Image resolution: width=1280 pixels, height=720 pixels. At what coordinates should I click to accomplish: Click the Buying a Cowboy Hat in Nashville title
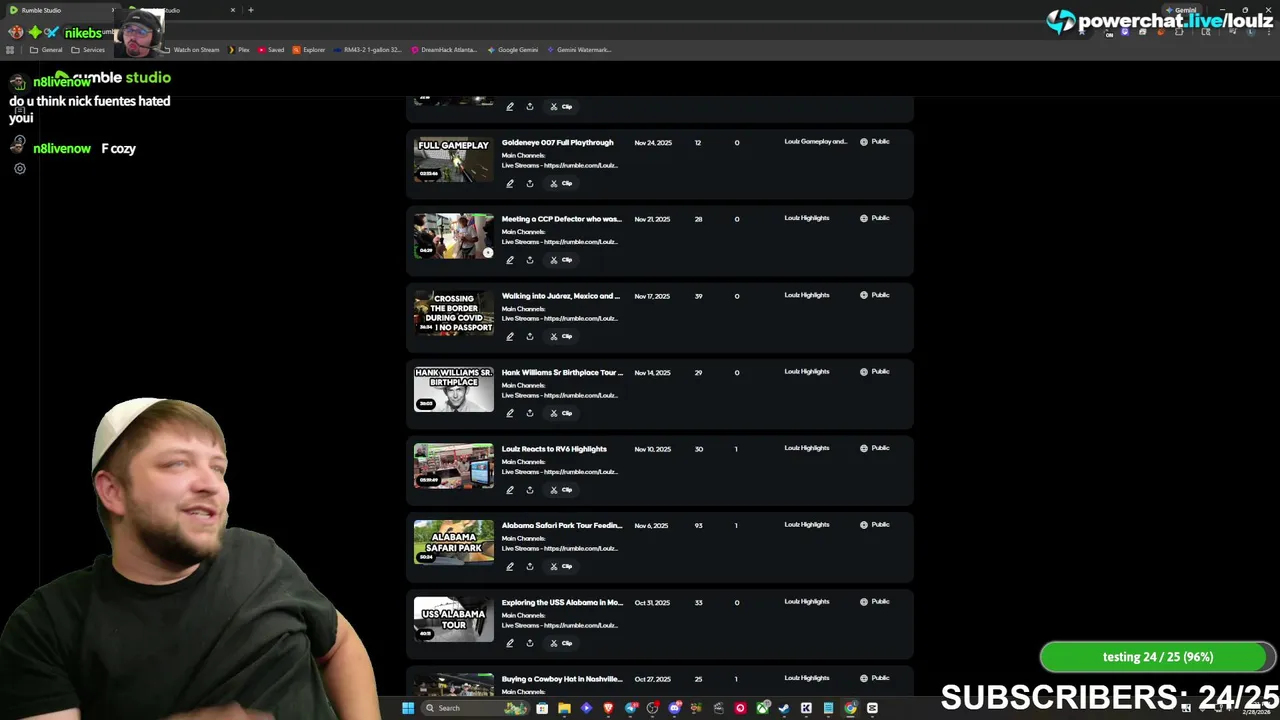coord(562,679)
